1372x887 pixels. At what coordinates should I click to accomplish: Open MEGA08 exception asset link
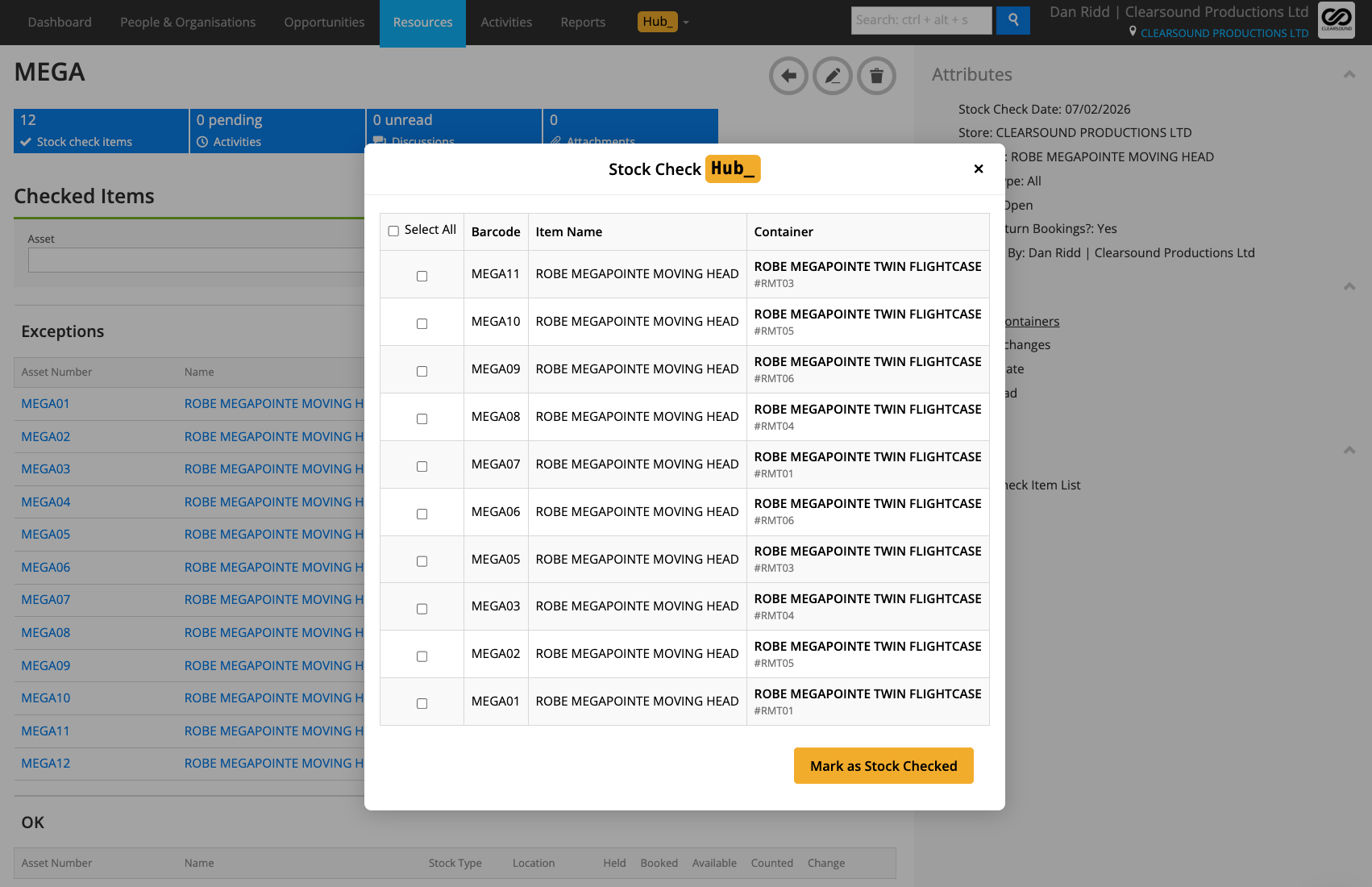tap(45, 632)
